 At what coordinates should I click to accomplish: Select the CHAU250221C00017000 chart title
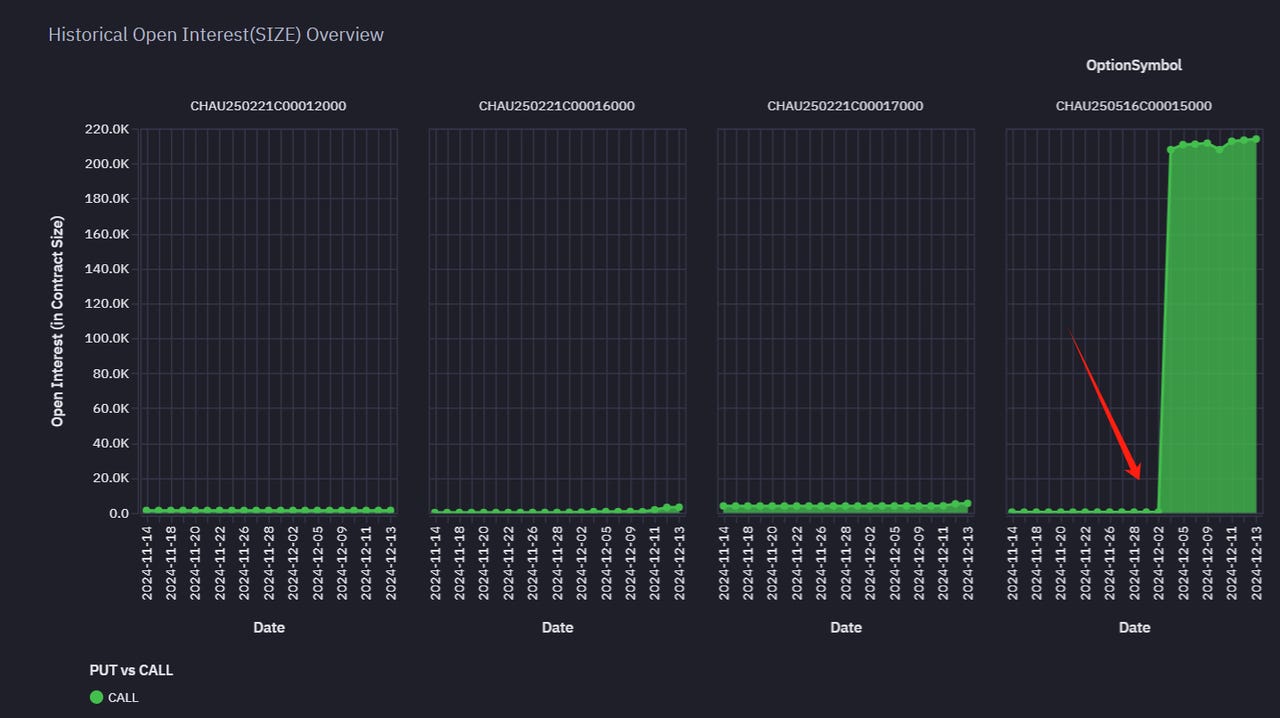(x=845, y=106)
